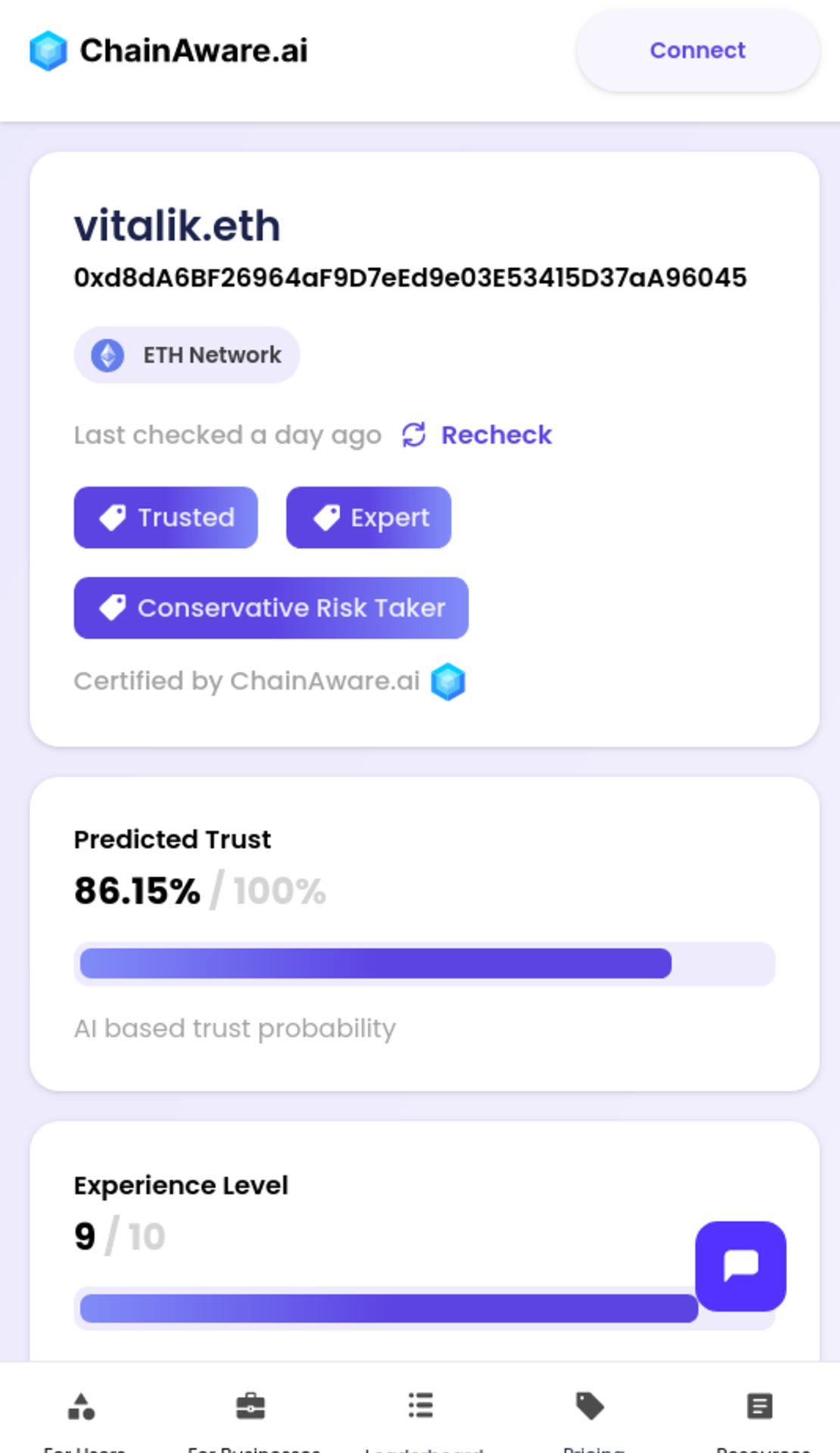Viewport: 840px width, 1453px height.
Task: Click the Ethereum diamond network icon
Action: tap(107, 355)
